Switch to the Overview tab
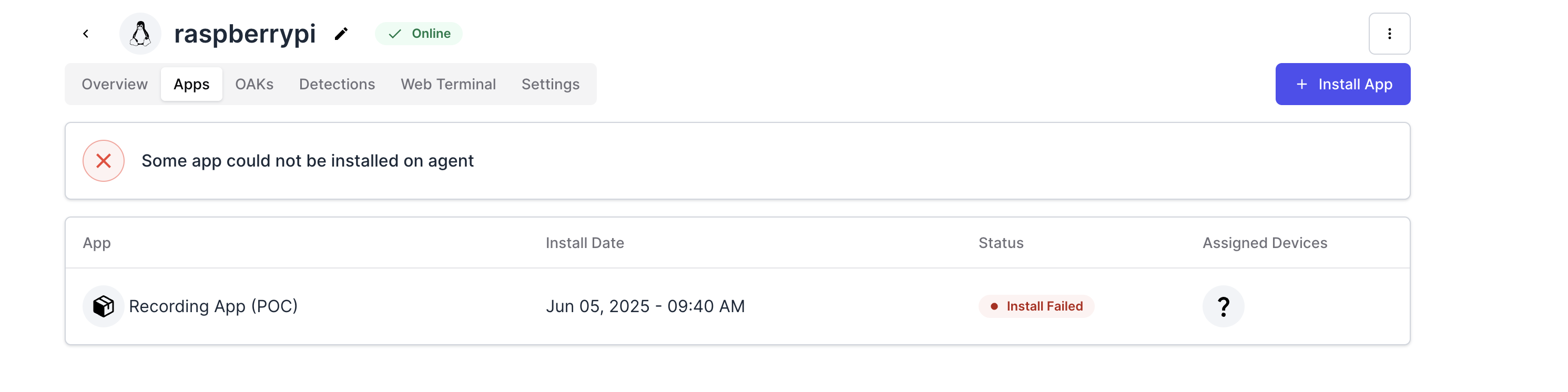The height and width of the screenshot is (392, 1568). pyautogui.click(x=115, y=84)
